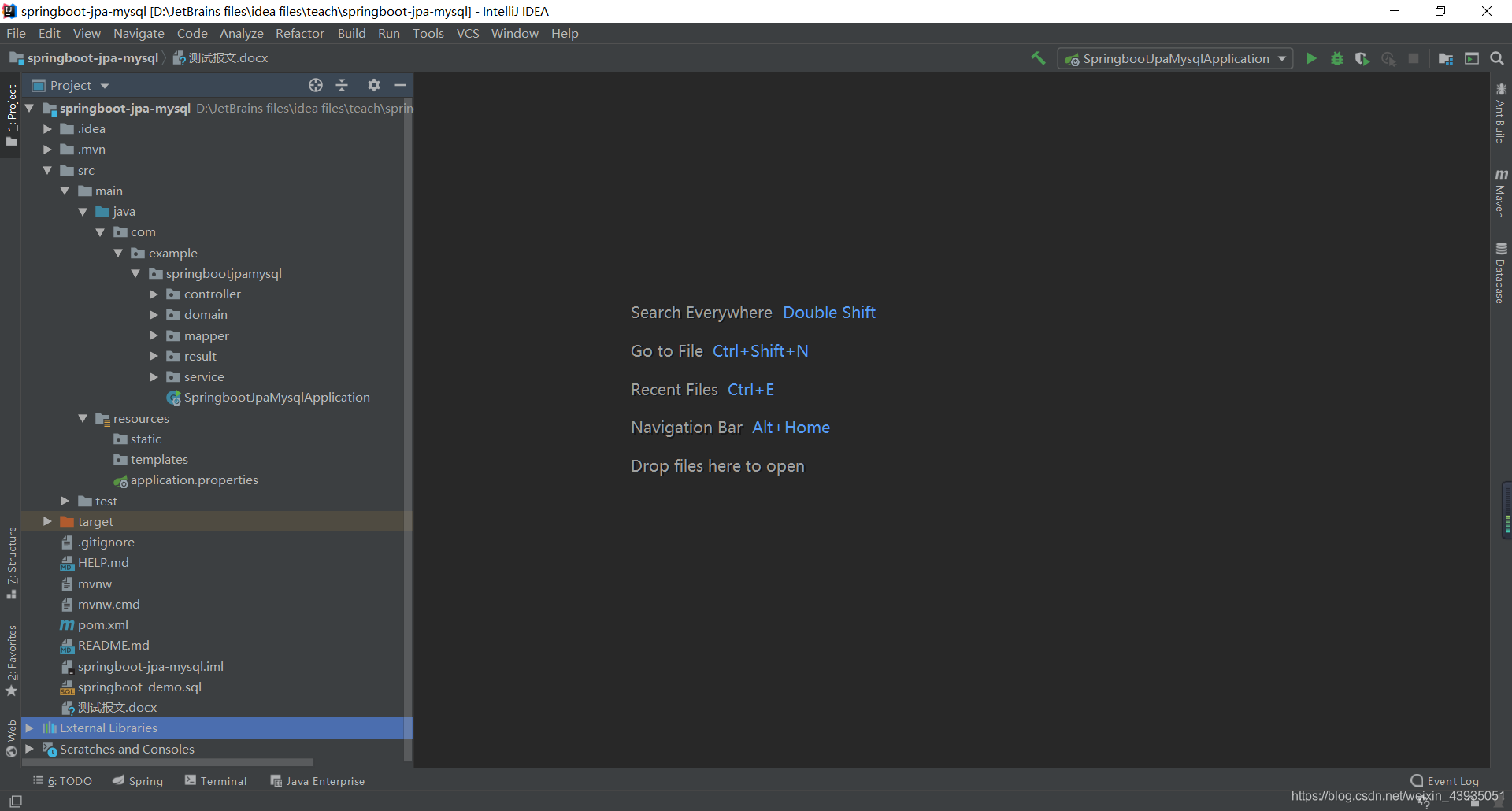Image resolution: width=1512 pixels, height=811 pixels.
Task: Open the Database side tool window
Action: click(1501, 272)
